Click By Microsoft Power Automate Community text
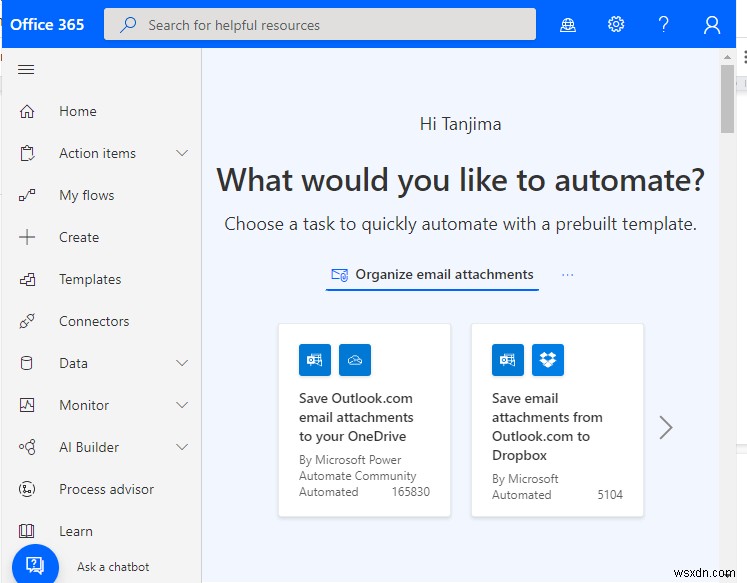This screenshot has width=747, height=583. coord(357,468)
